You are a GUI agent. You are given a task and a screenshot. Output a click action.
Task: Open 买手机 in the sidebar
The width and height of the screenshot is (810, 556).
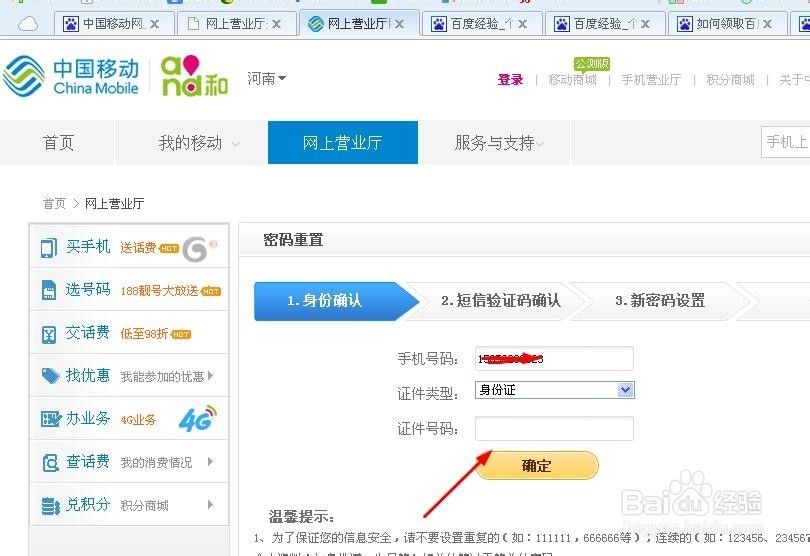click(88, 247)
